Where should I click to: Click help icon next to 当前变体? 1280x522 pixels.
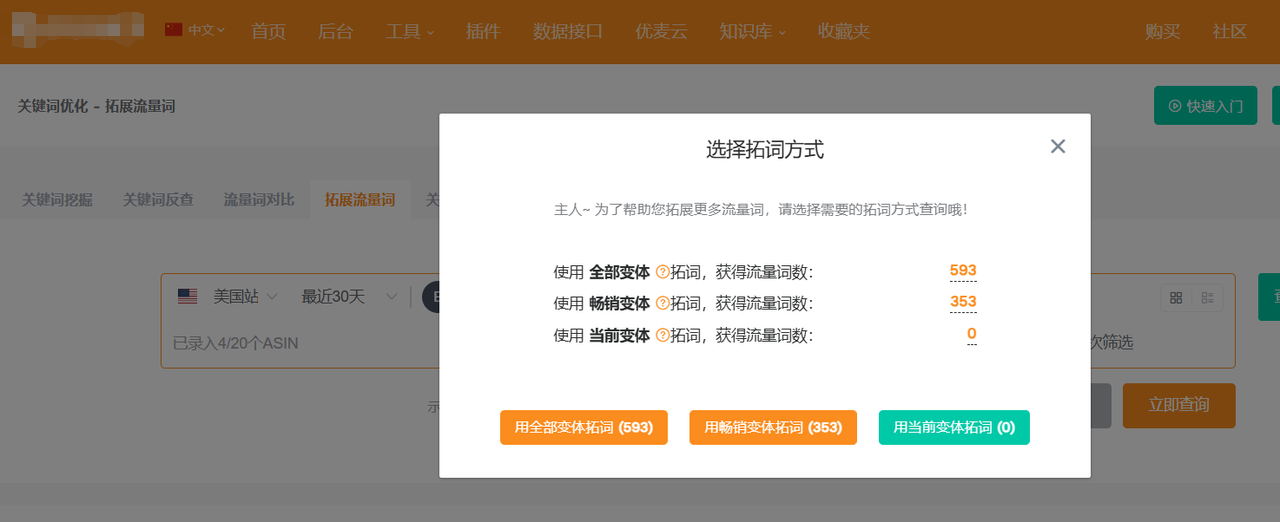click(x=662, y=335)
